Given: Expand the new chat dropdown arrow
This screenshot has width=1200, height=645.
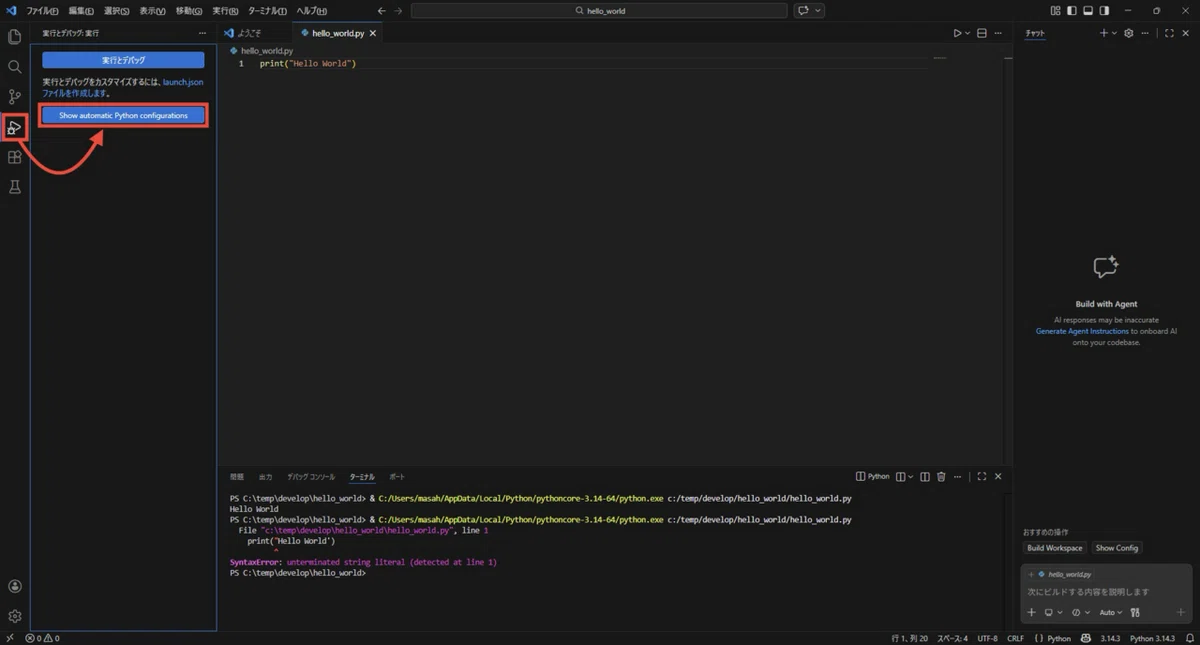Looking at the screenshot, I should point(1114,33).
